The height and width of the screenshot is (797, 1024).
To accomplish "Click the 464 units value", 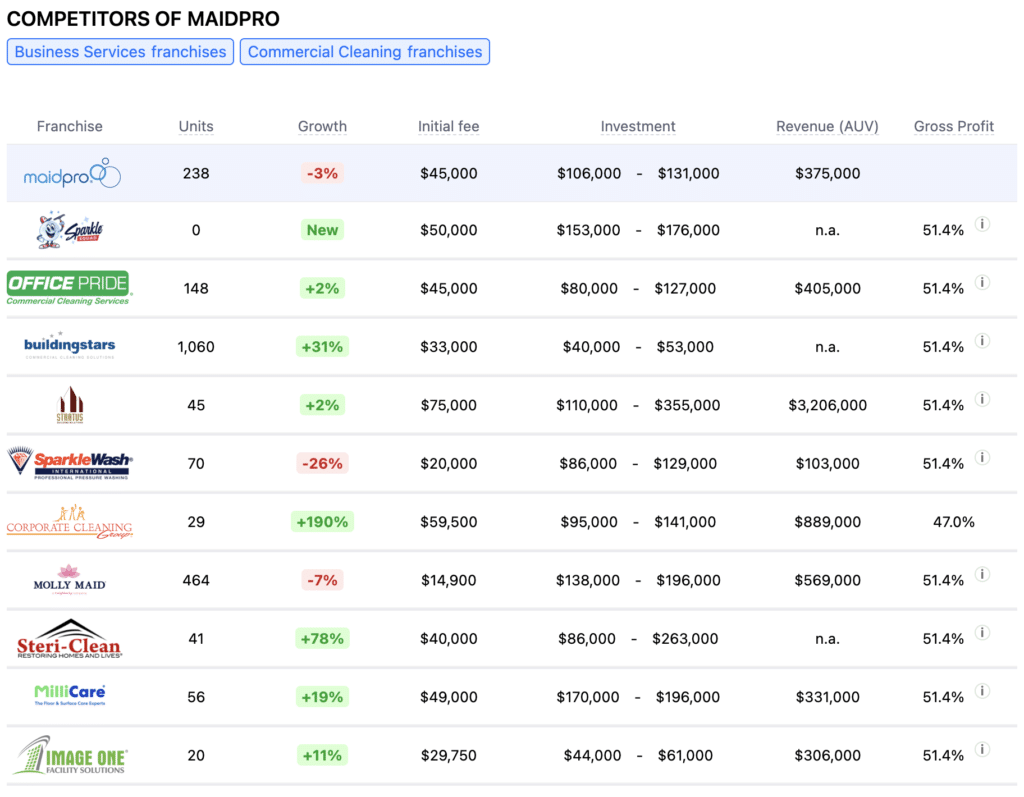I will click(196, 580).
